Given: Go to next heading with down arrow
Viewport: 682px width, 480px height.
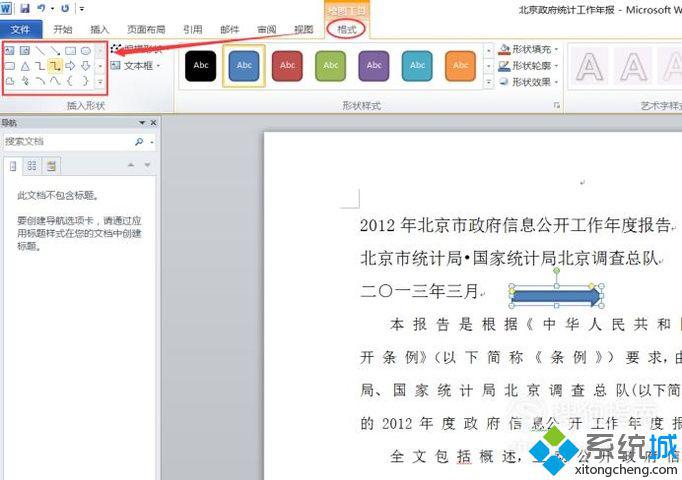Looking at the screenshot, I should click(x=147, y=165).
